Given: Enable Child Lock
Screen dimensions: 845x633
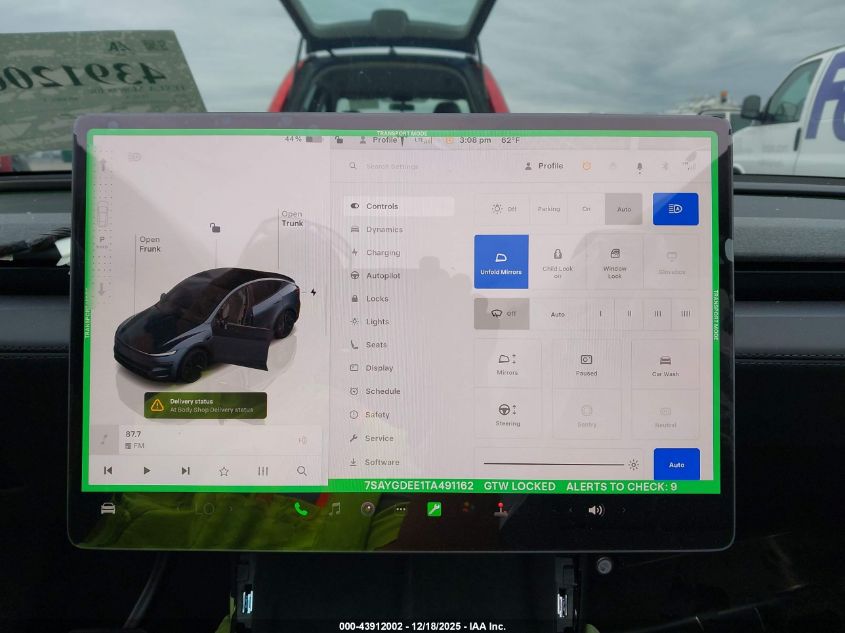Looking at the screenshot, I should pyautogui.click(x=557, y=262).
